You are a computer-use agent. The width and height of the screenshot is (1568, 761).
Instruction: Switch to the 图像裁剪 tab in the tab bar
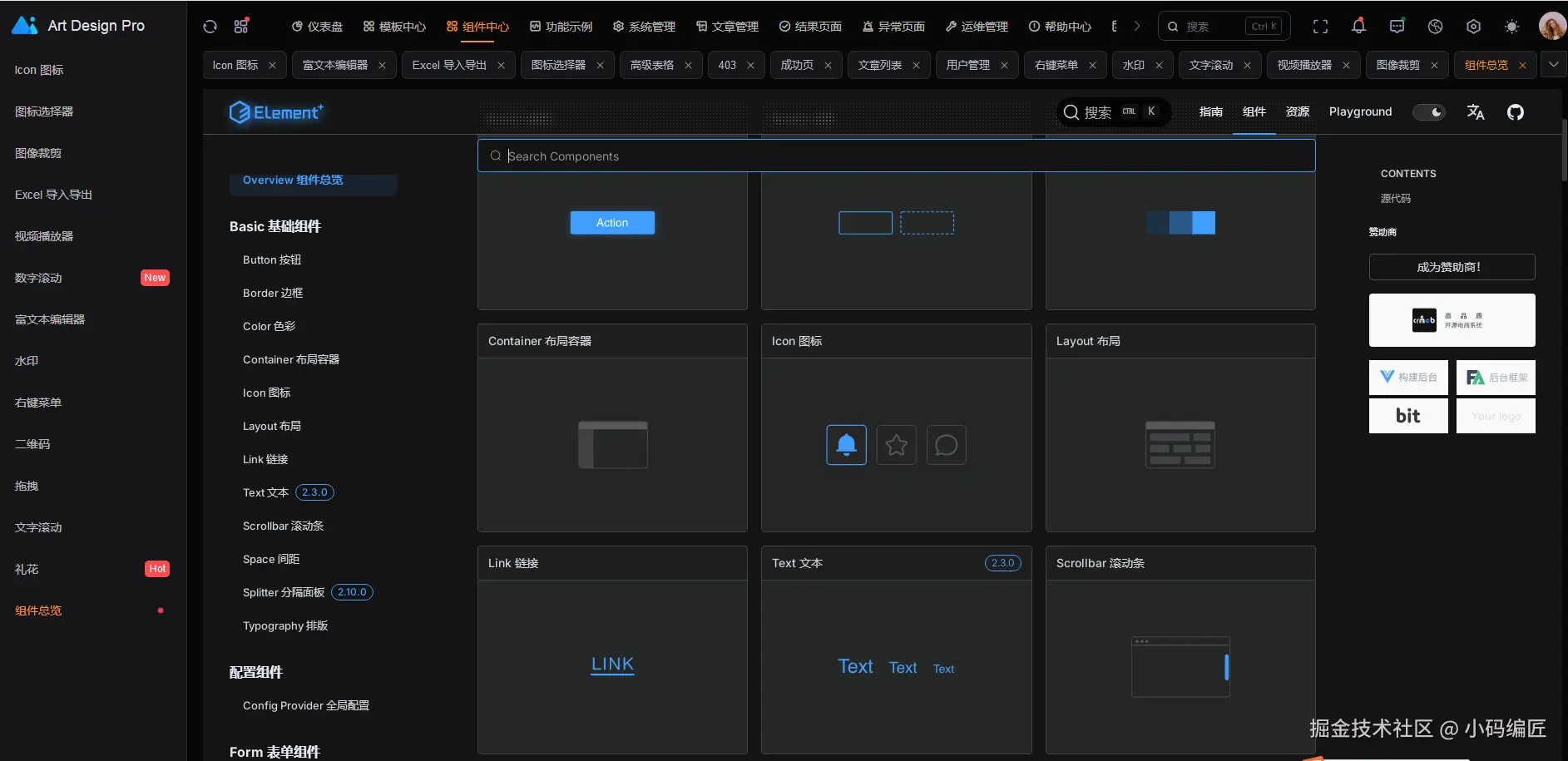pos(1397,65)
